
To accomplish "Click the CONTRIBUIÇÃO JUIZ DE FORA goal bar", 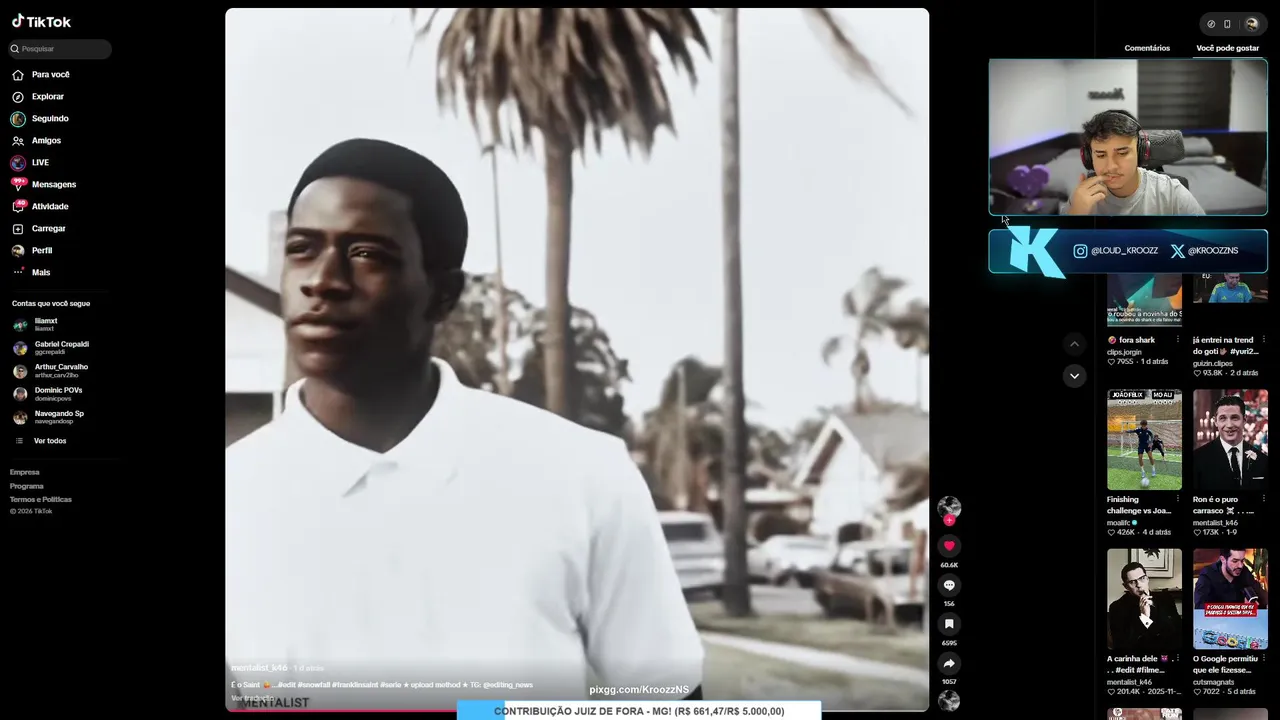I will (x=639, y=711).
